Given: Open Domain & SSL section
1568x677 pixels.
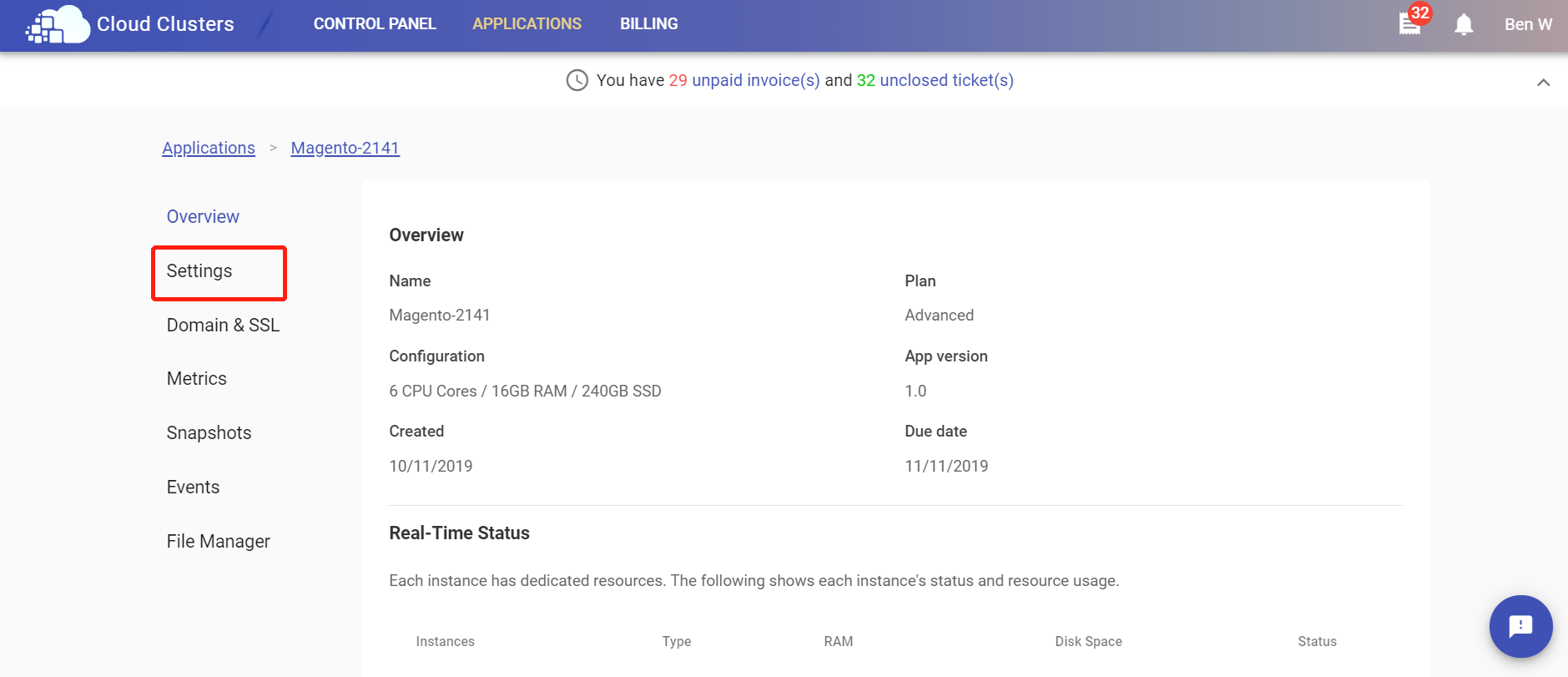Looking at the screenshot, I should coord(223,325).
